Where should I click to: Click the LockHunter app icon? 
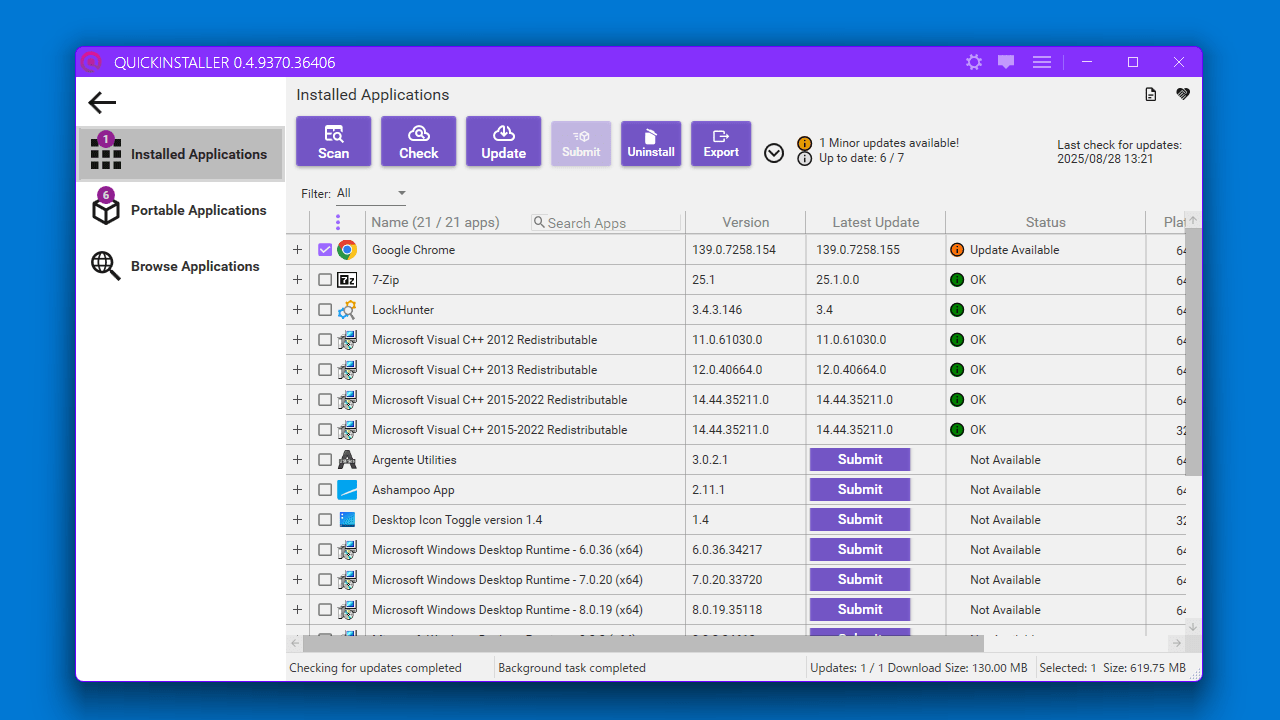(347, 310)
